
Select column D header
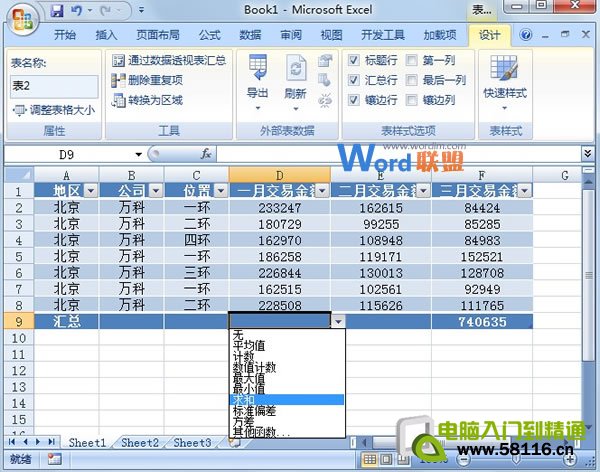coord(279,175)
